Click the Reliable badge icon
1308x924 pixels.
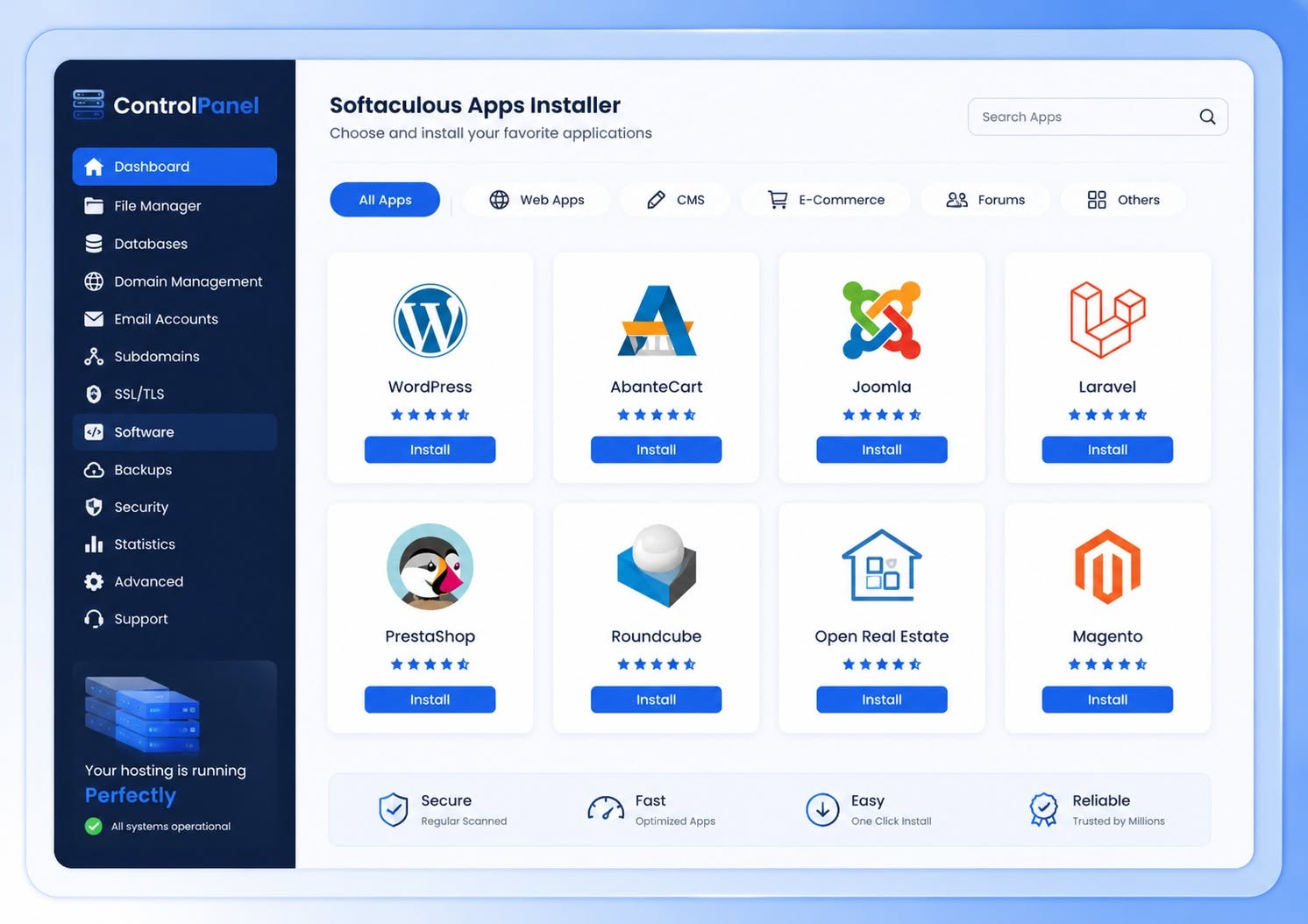pyautogui.click(x=1043, y=809)
